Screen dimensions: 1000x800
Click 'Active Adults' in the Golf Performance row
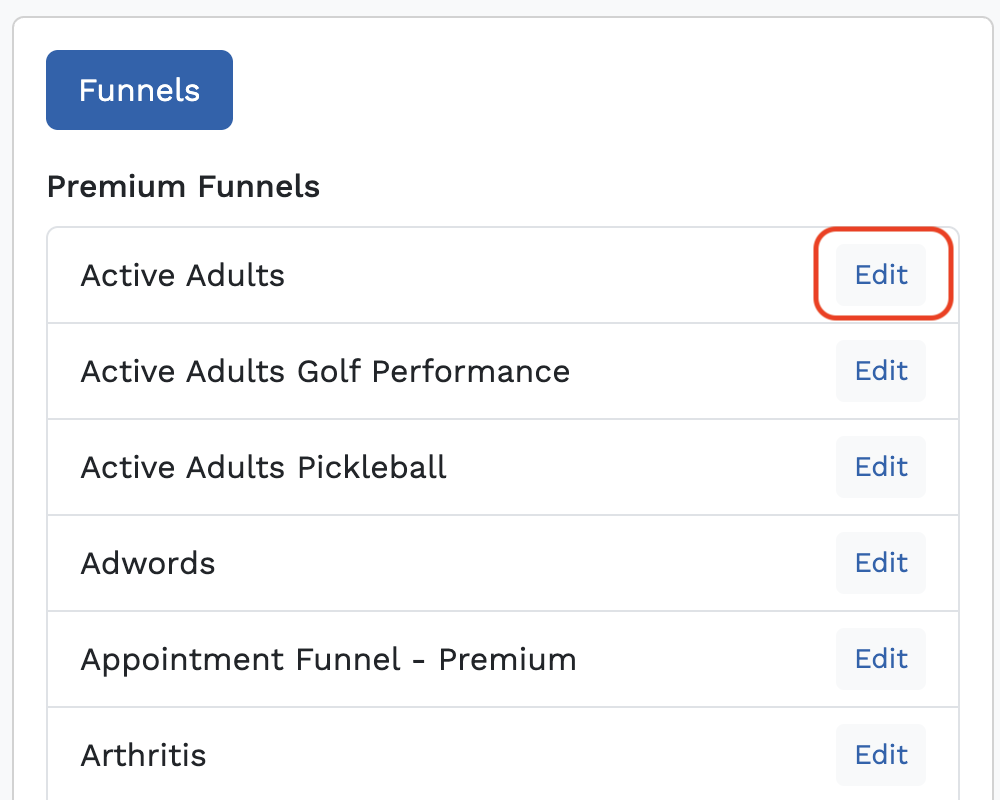click(x=182, y=371)
